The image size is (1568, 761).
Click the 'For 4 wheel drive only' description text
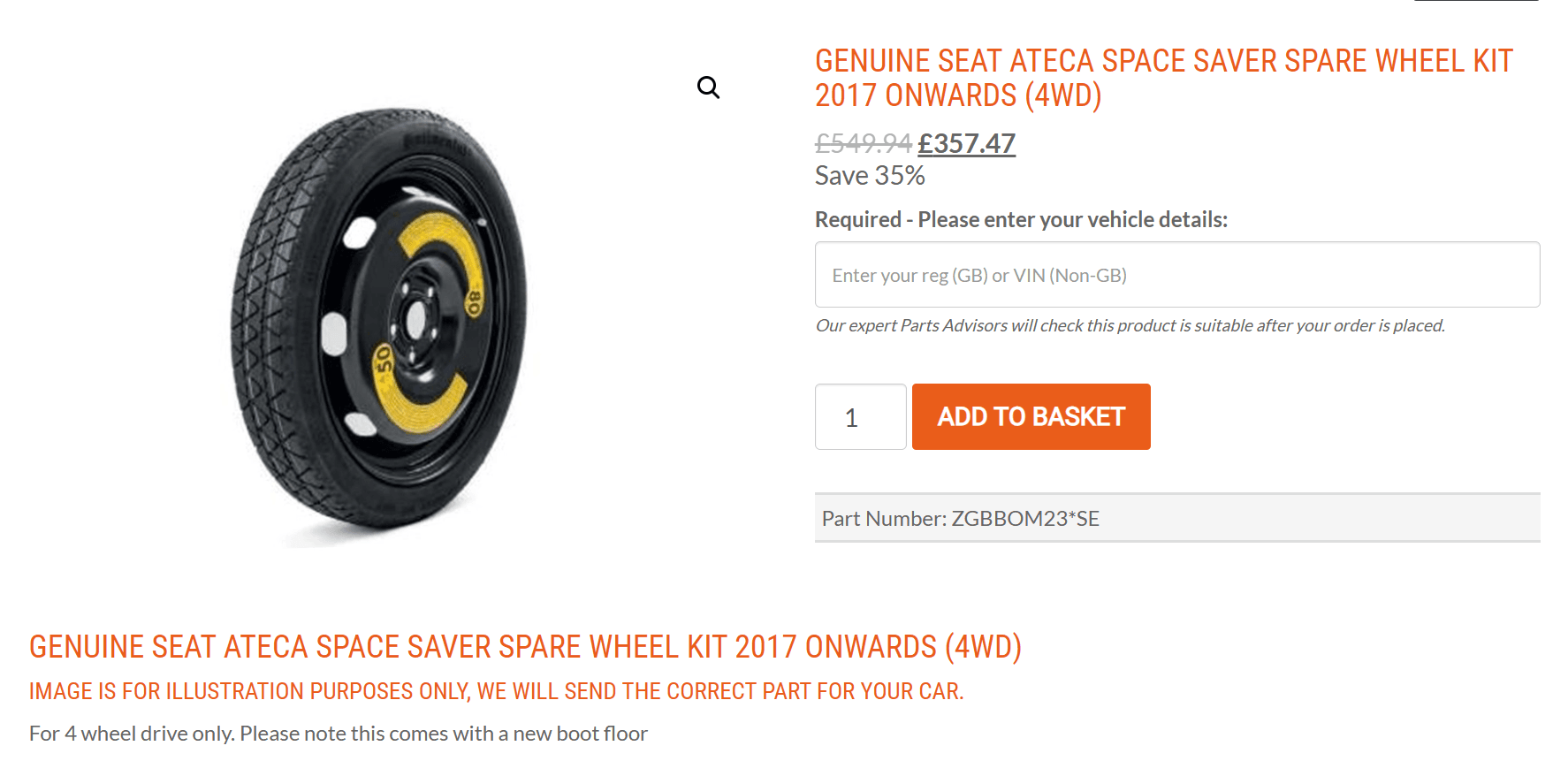click(x=338, y=734)
